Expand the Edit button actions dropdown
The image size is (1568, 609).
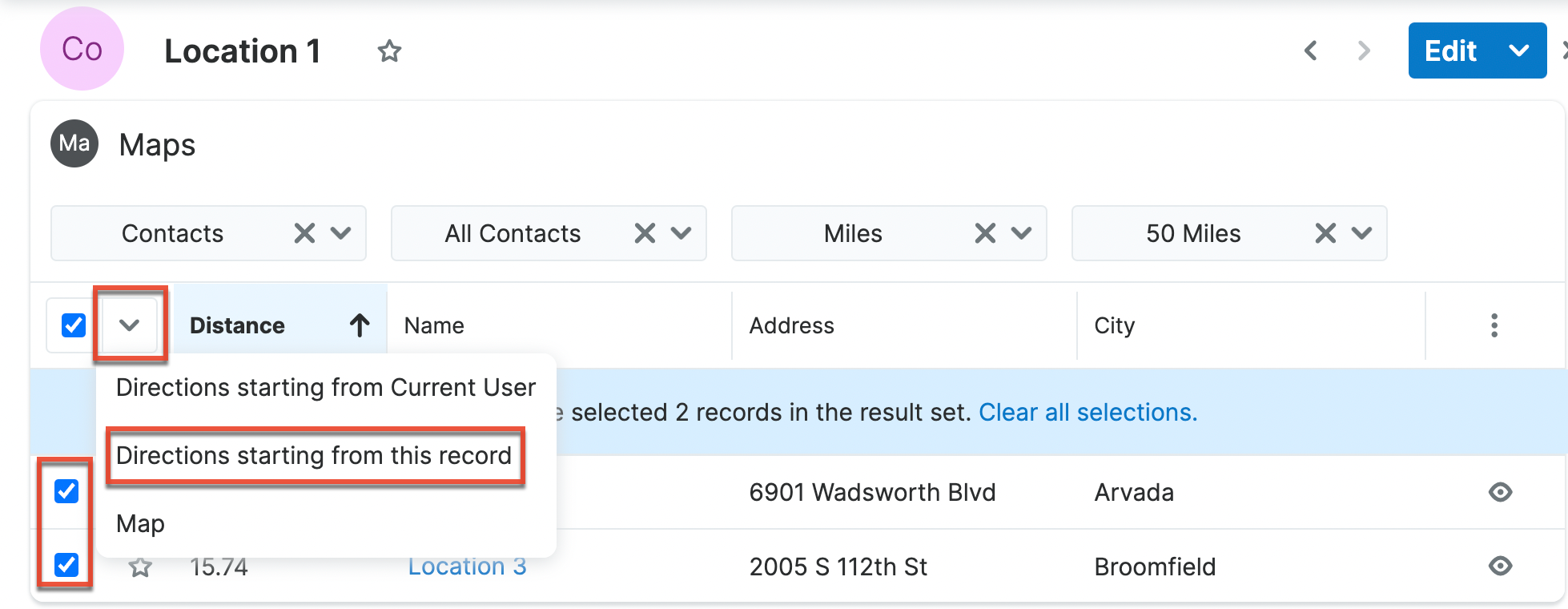pos(1518,51)
